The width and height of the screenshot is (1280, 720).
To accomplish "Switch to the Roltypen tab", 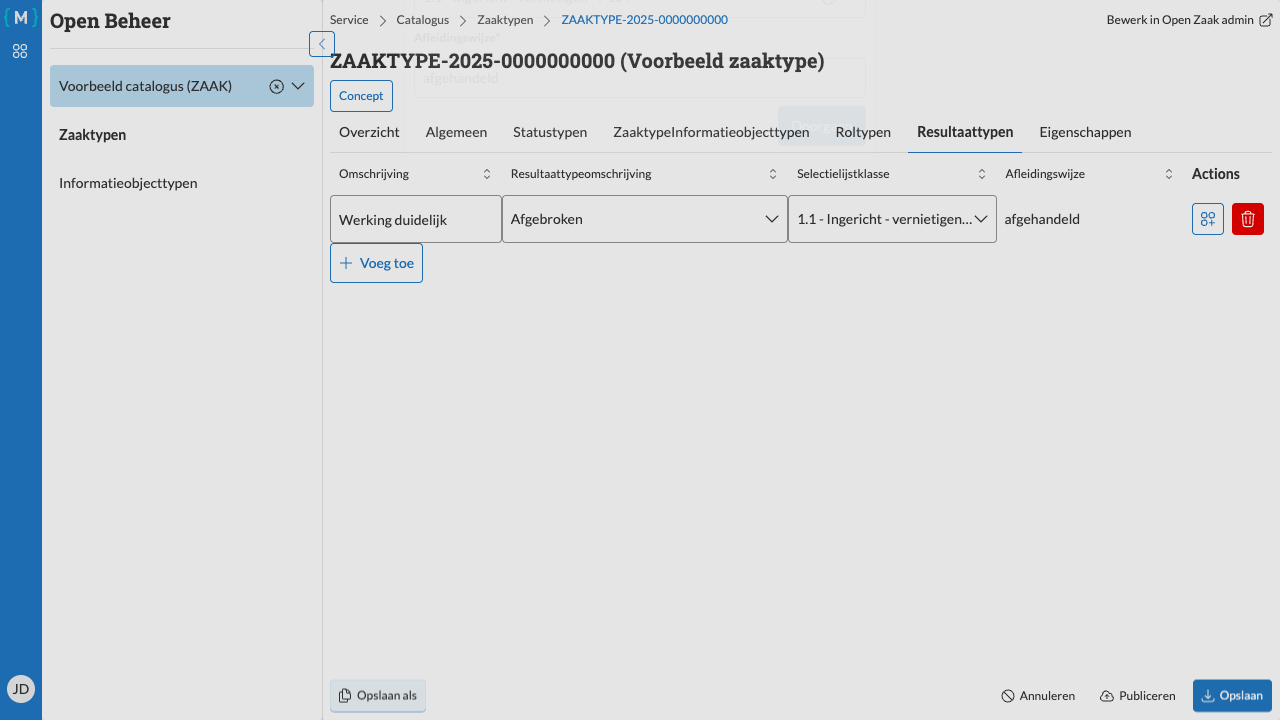I will coord(863,132).
